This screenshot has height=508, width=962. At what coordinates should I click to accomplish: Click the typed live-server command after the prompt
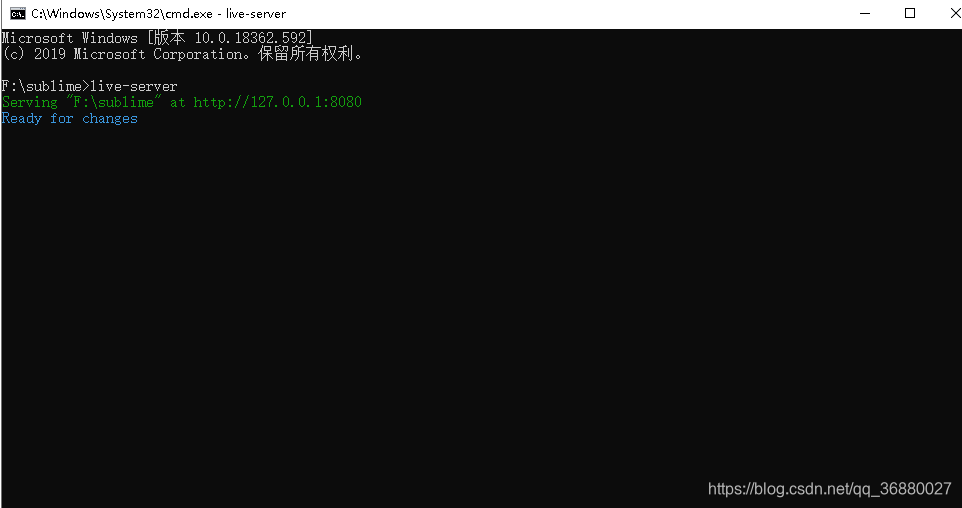point(134,87)
